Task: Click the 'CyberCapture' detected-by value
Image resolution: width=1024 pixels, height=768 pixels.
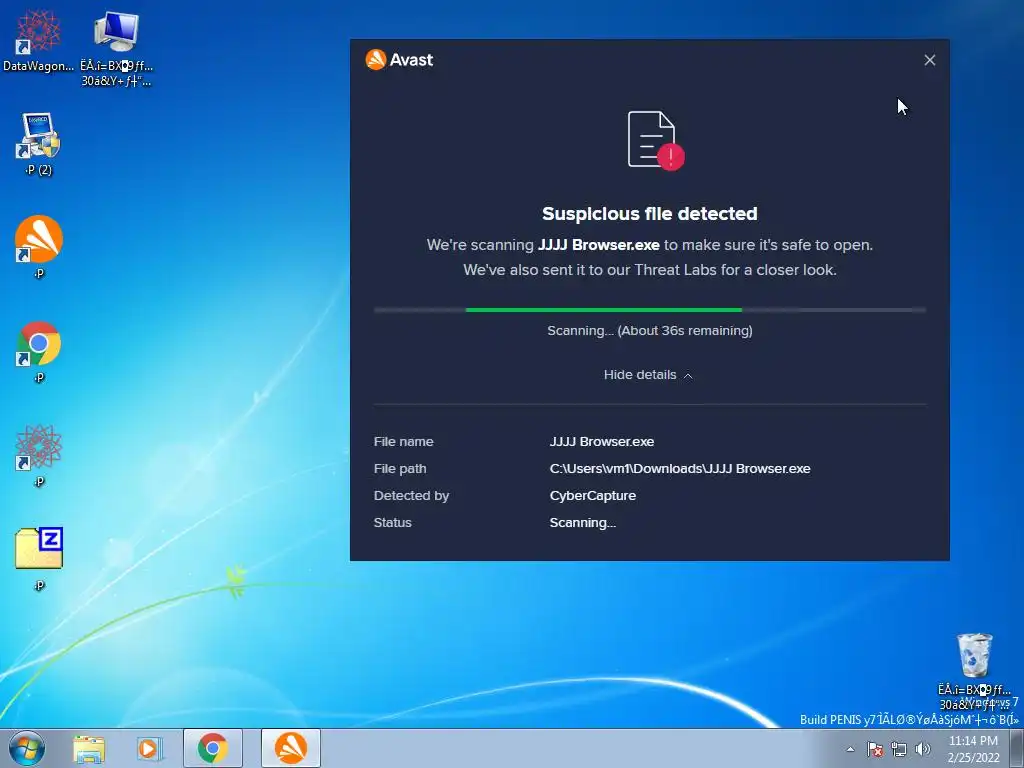Action: click(x=593, y=496)
